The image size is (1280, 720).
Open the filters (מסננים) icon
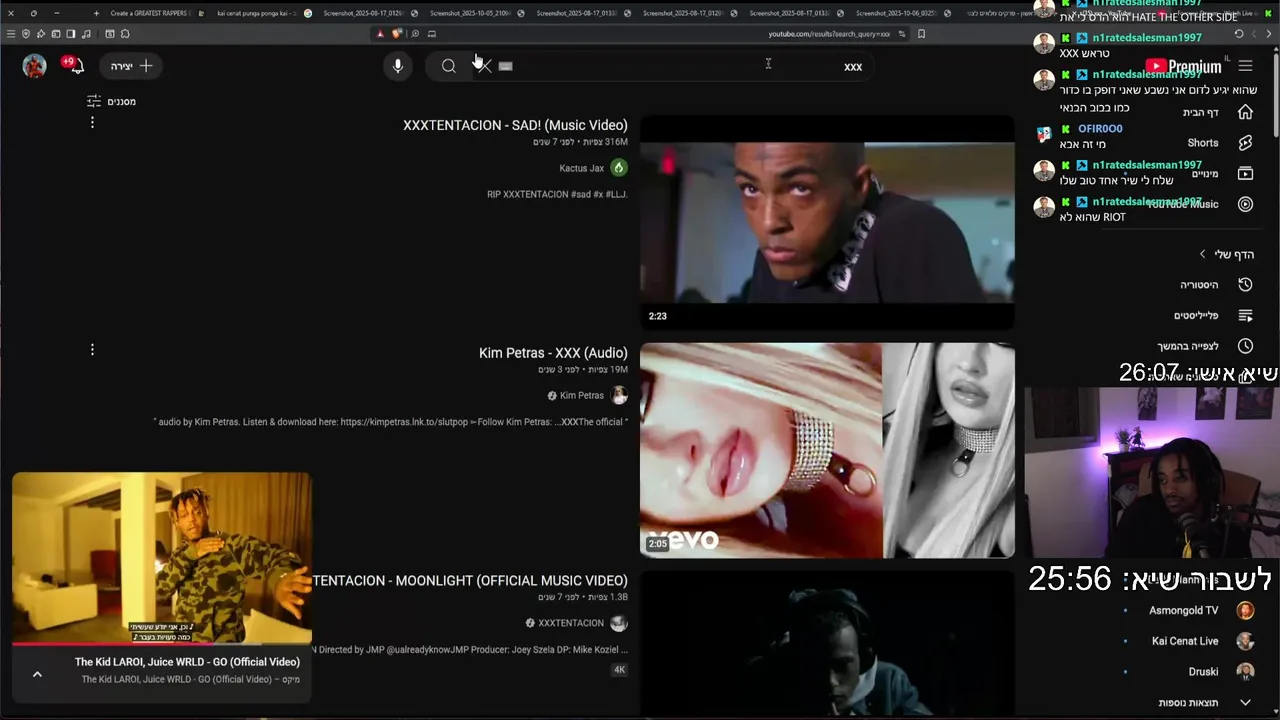point(94,101)
